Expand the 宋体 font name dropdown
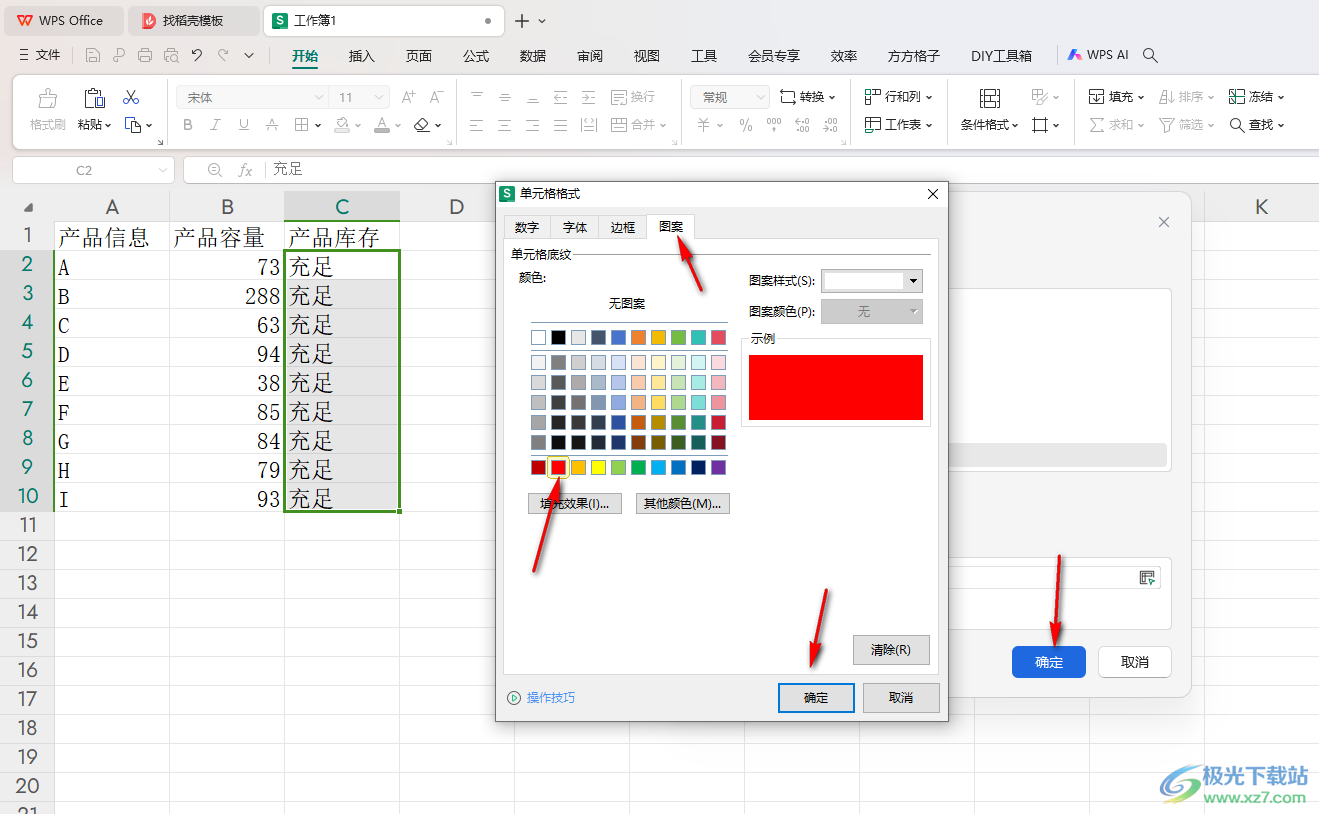 coord(319,97)
